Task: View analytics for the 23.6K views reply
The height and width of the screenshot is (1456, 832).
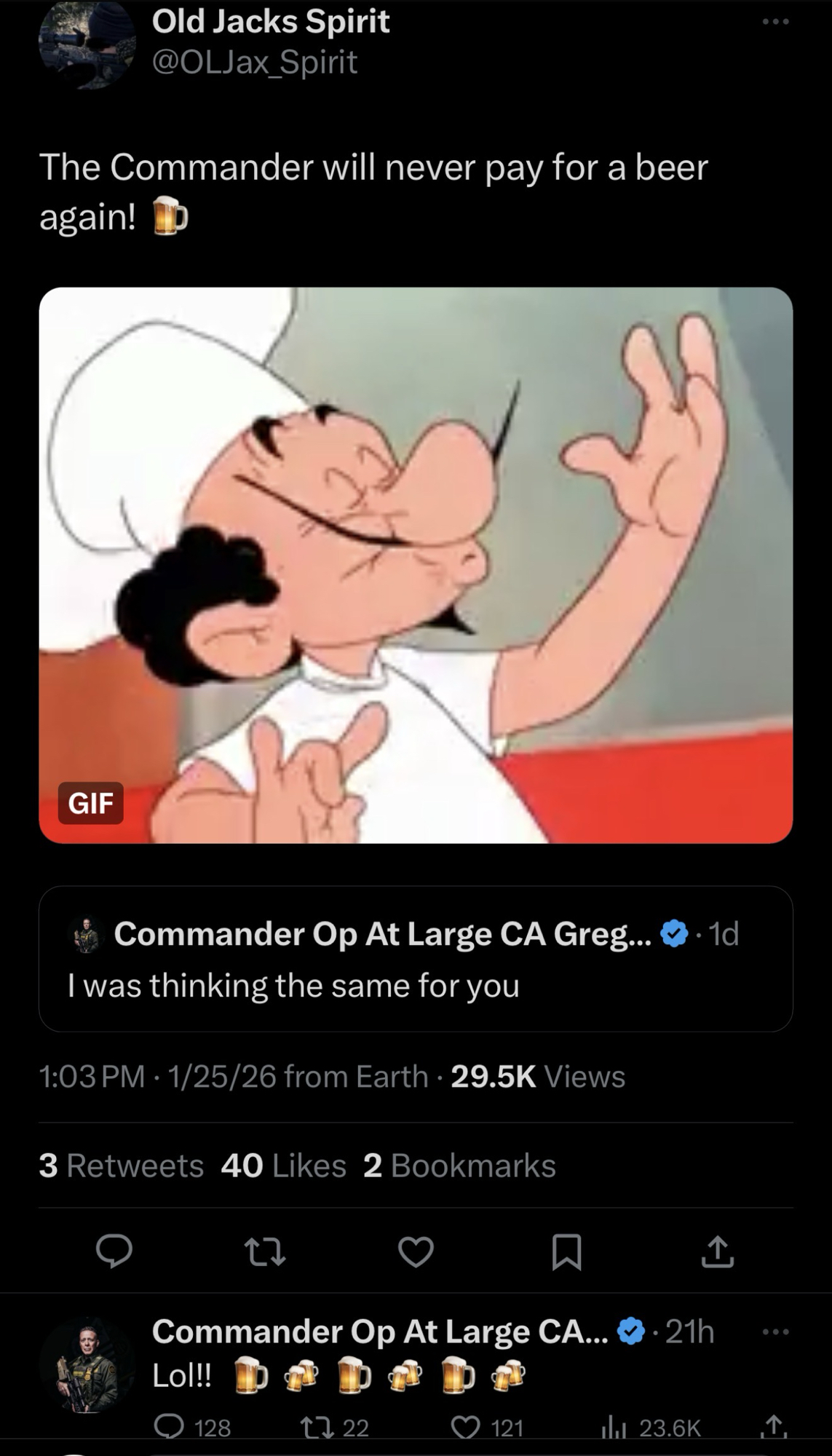Action: [x=610, y=1428]
